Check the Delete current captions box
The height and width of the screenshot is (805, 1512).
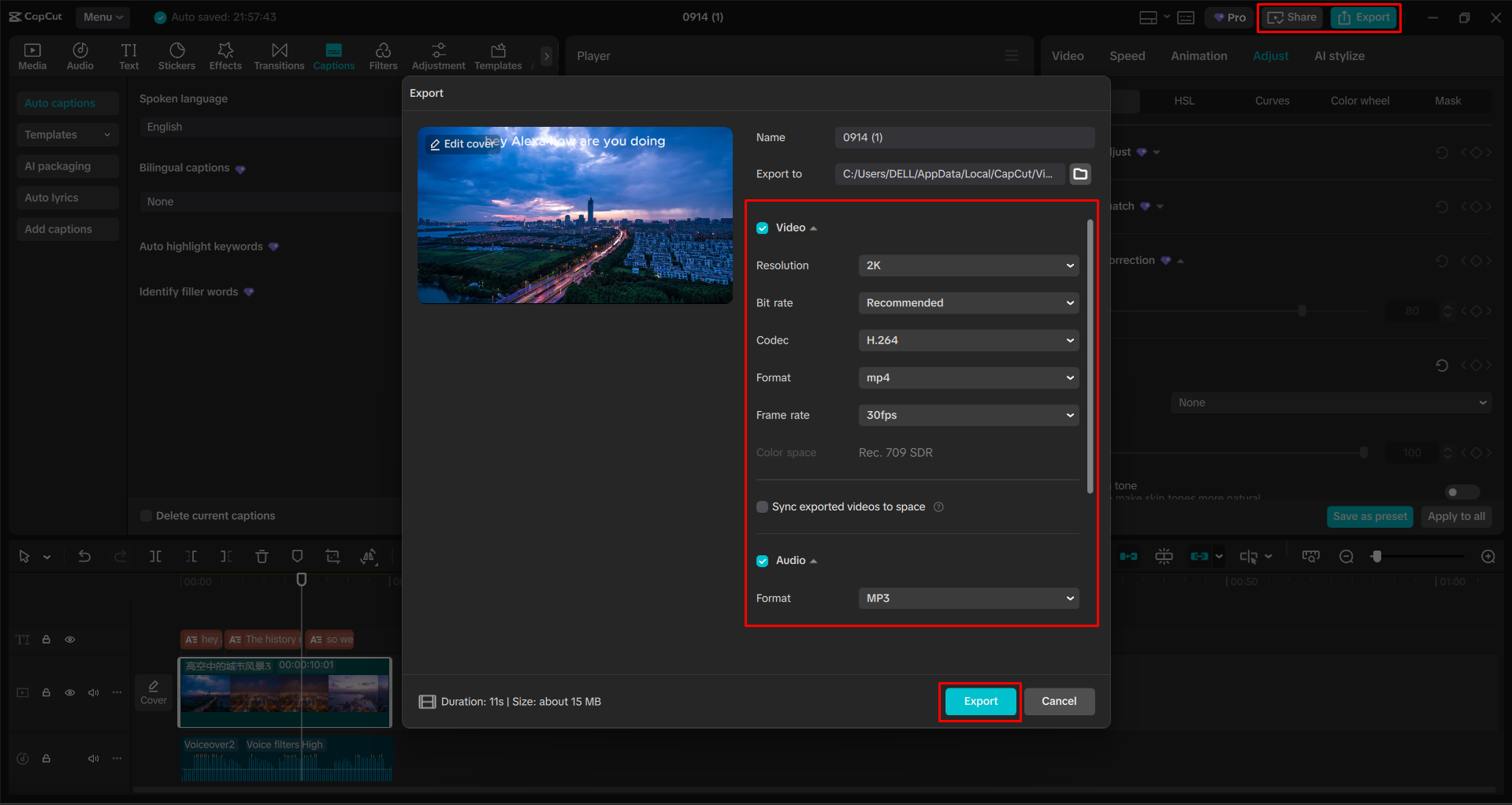(x=146, y=515)
